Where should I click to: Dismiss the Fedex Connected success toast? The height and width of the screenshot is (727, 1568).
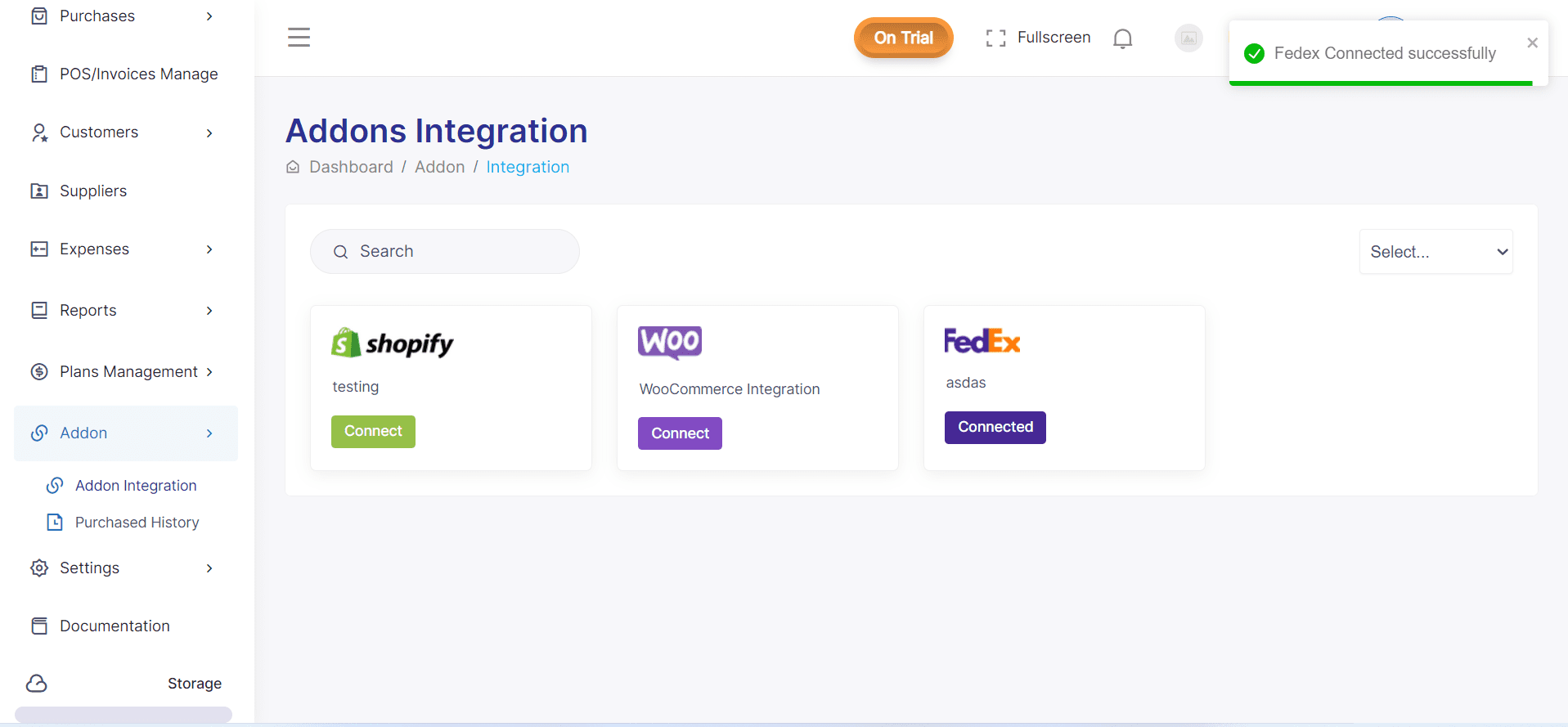point(1532,43)
